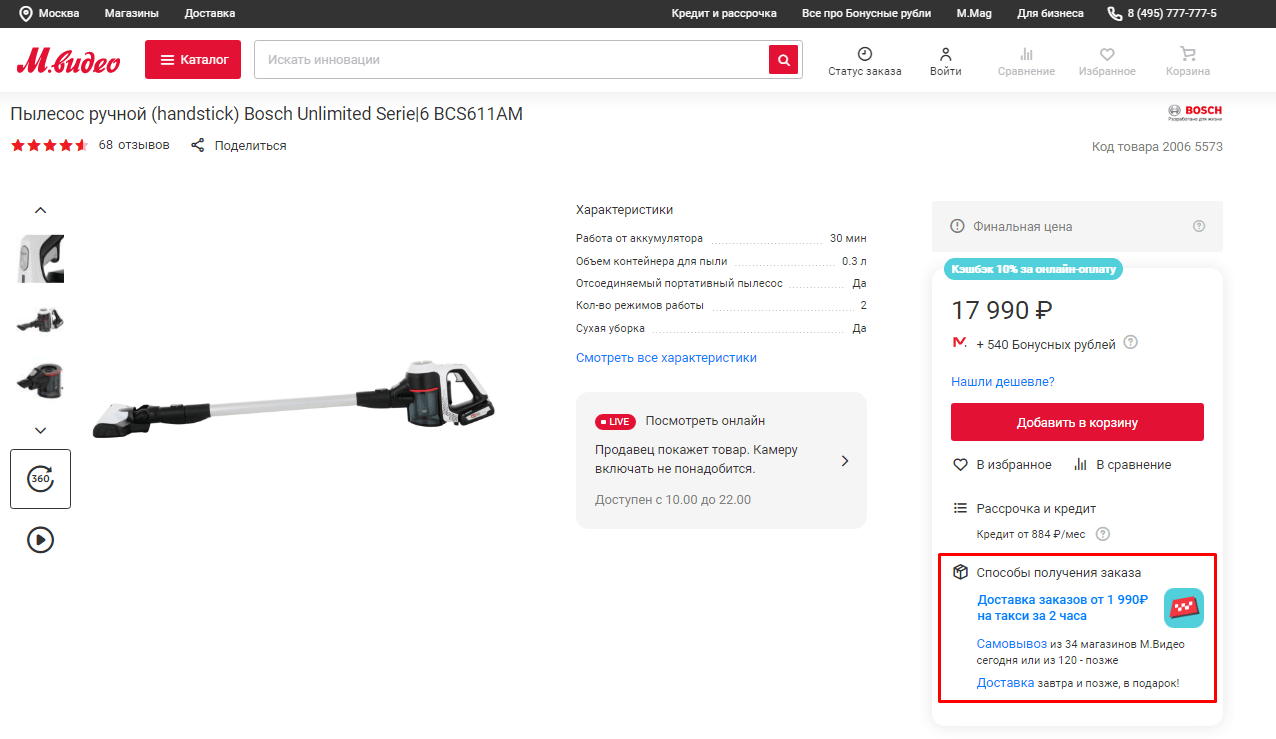Click the red search magnifier button

(784, 60)
